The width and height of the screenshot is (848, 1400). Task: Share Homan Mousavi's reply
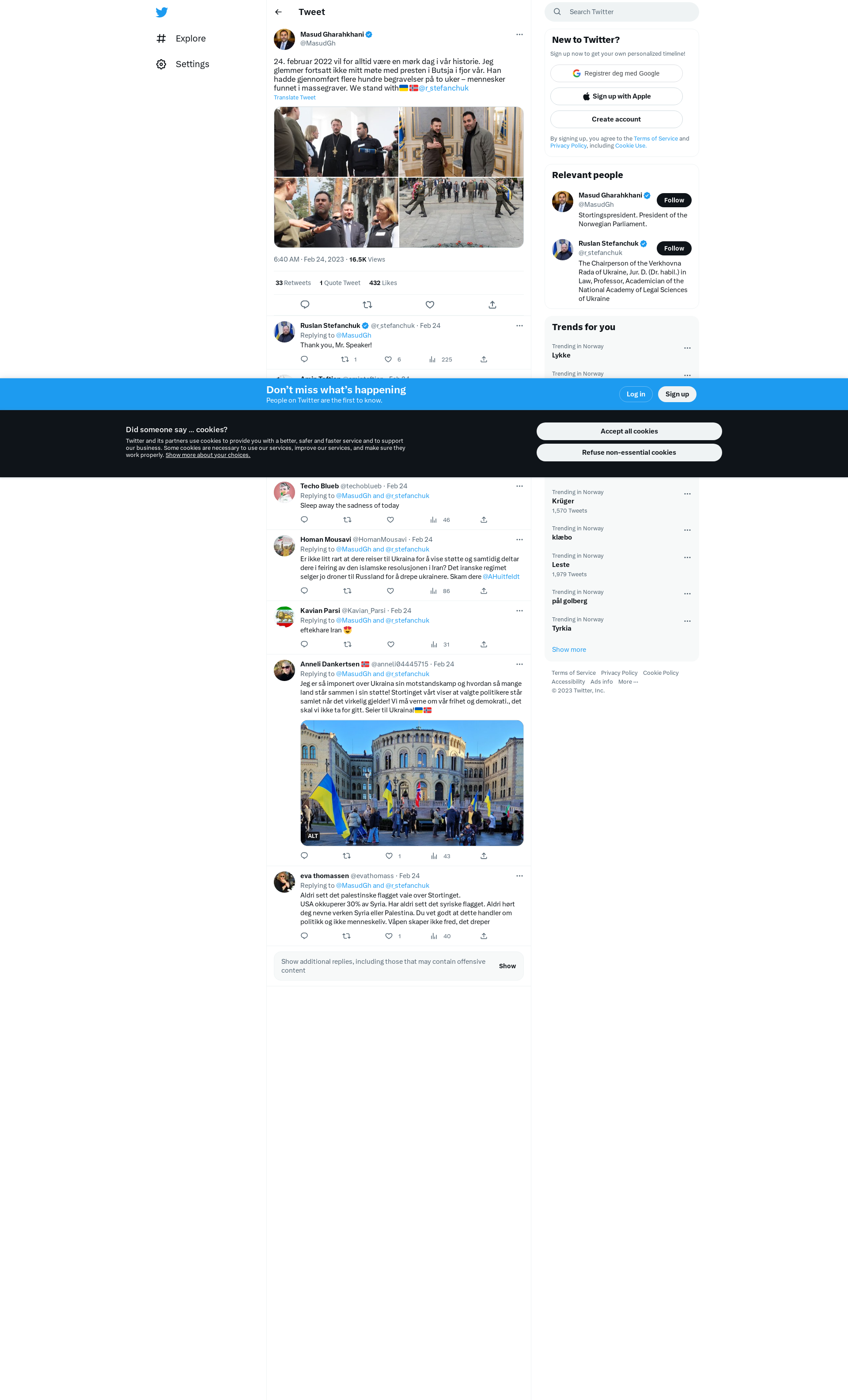[484, 591]
